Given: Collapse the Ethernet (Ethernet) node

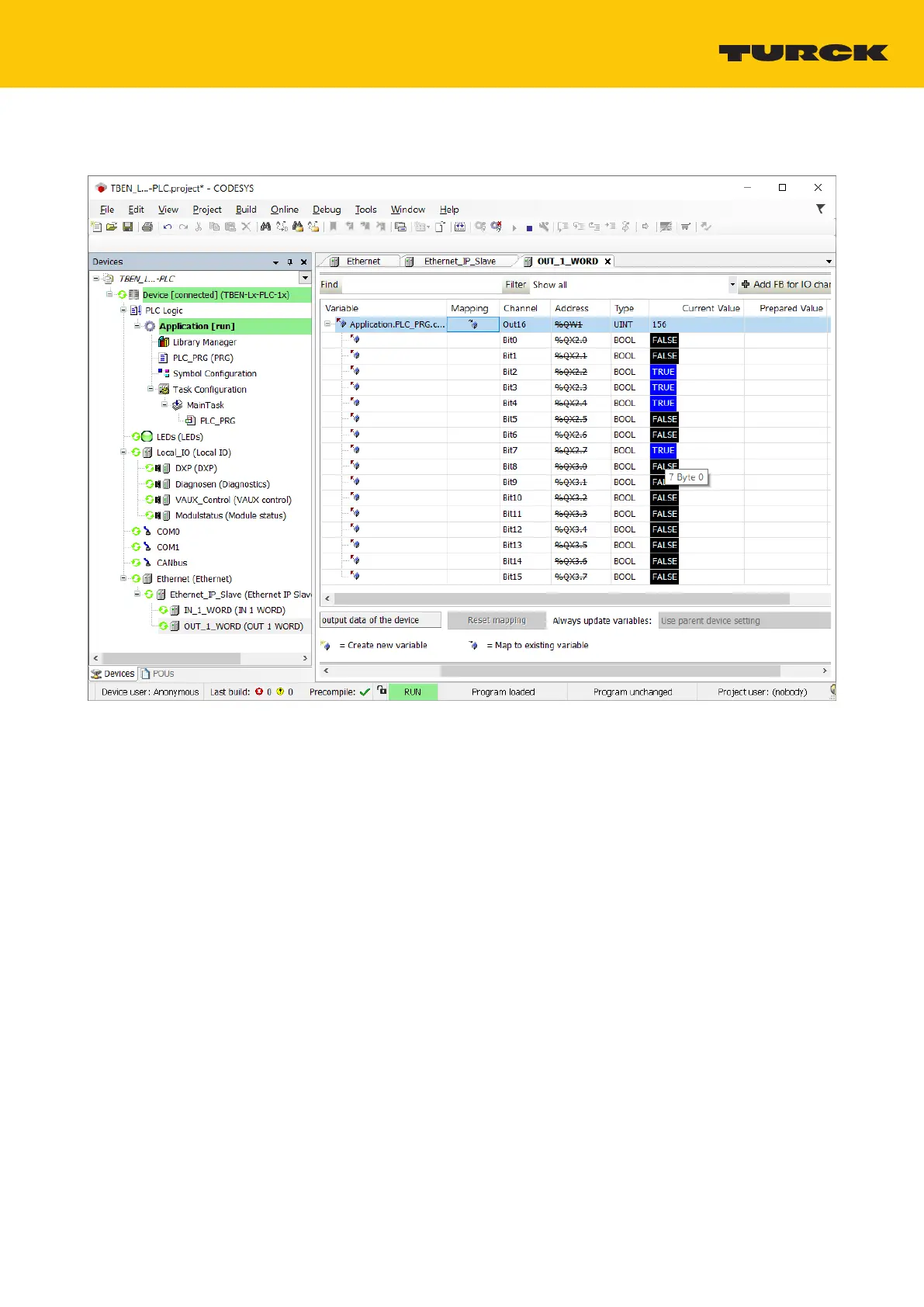Looking at the screenshot, I should [x=123, y=578].
